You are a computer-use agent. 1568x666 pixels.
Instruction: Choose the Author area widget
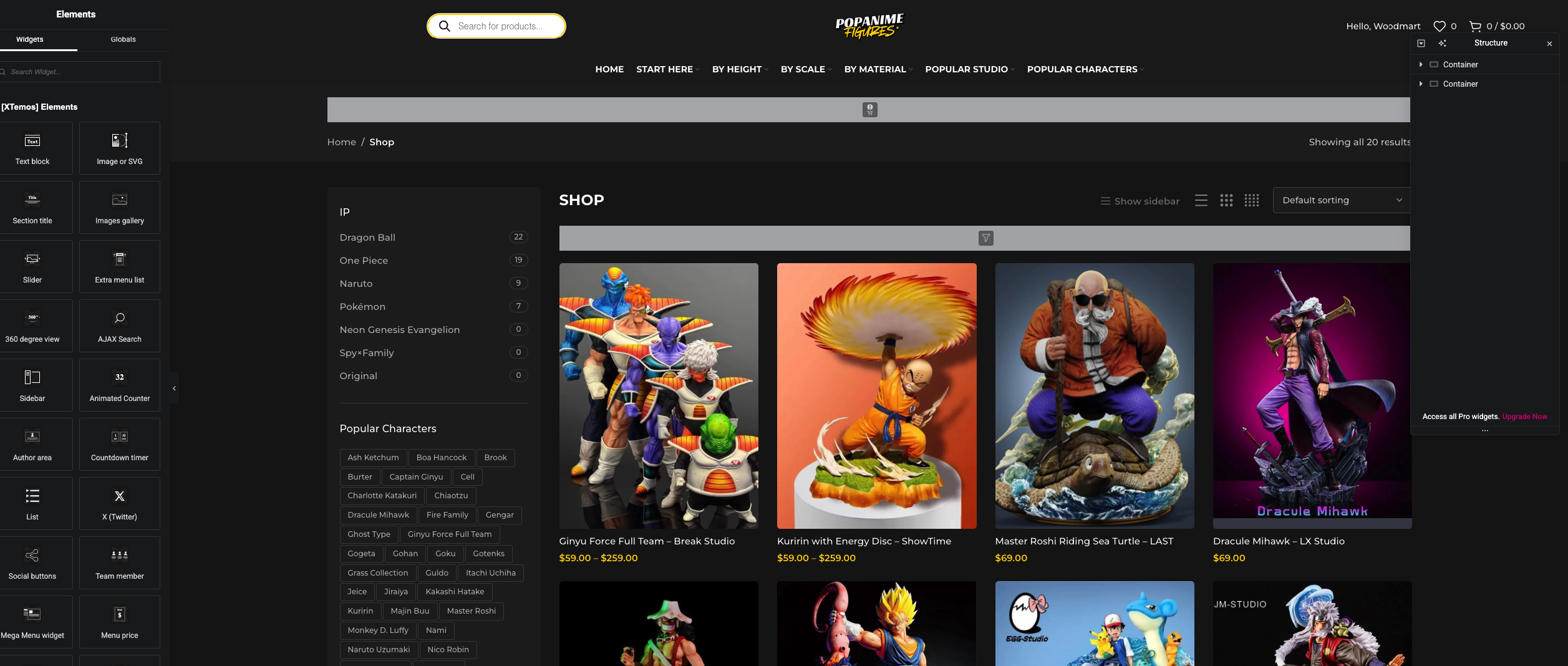coord(32,444)
